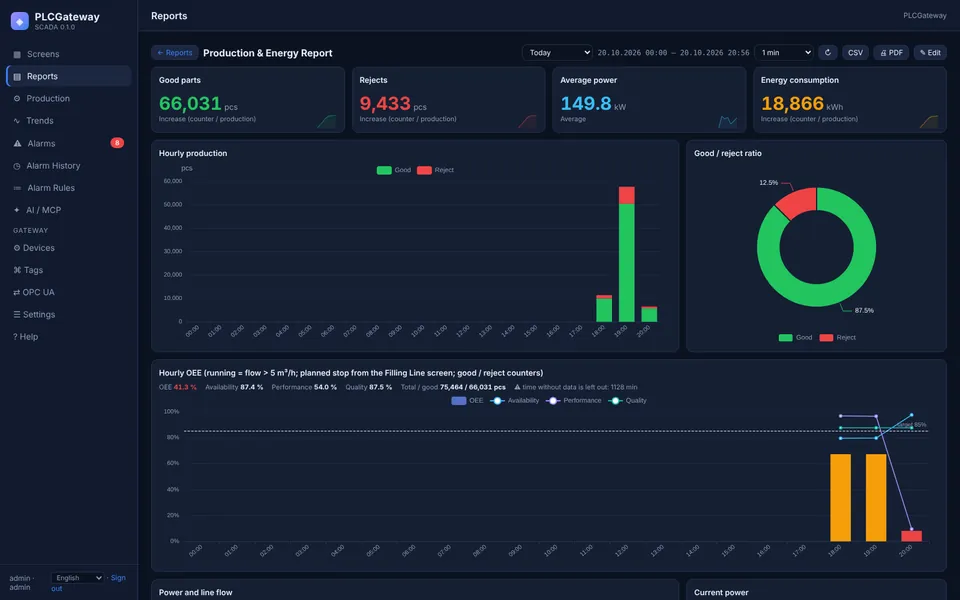Image resolution: width=960 pixels, height=600 pixels.
Task: Open the Today date range dropdown
Action: pos(557,53)
